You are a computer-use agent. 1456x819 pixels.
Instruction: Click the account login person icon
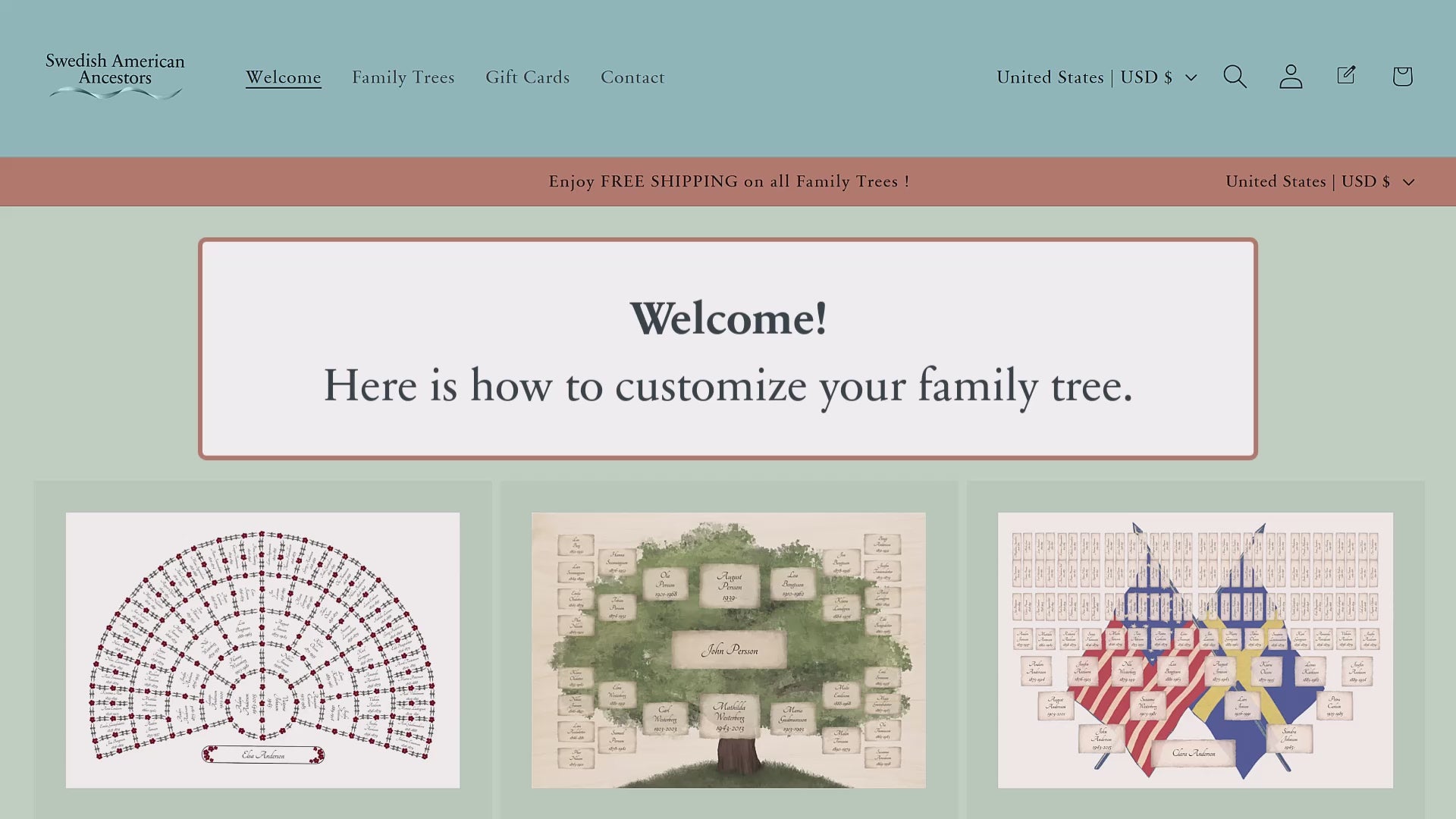pos(1291,77)
